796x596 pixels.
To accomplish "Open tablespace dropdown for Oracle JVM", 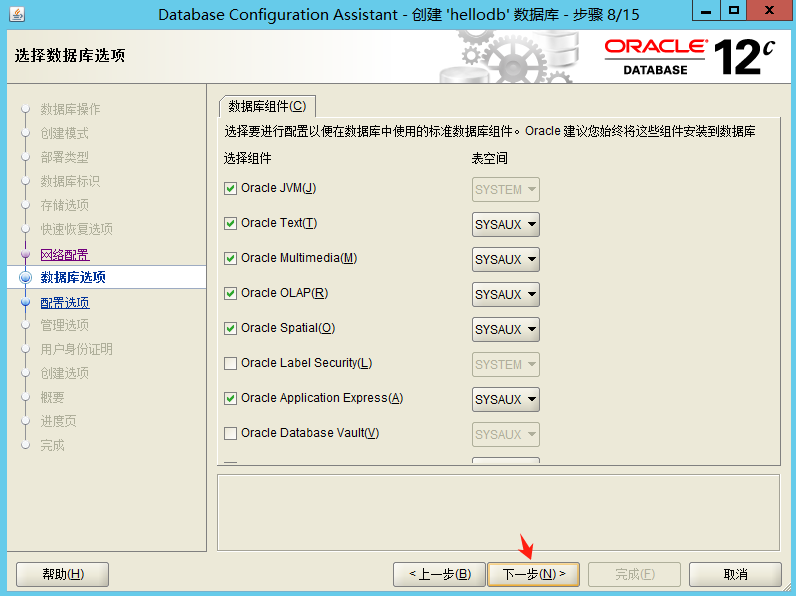I will 506,189.
